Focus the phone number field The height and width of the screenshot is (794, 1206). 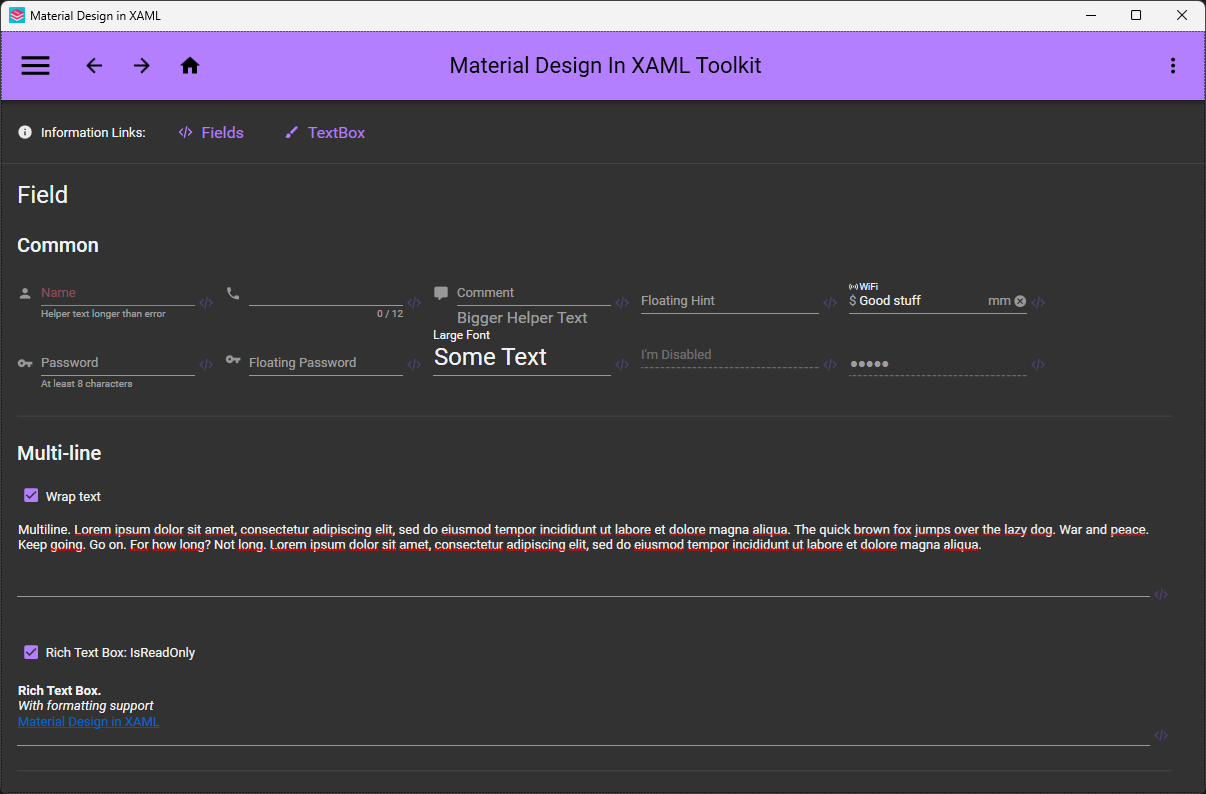326,294
